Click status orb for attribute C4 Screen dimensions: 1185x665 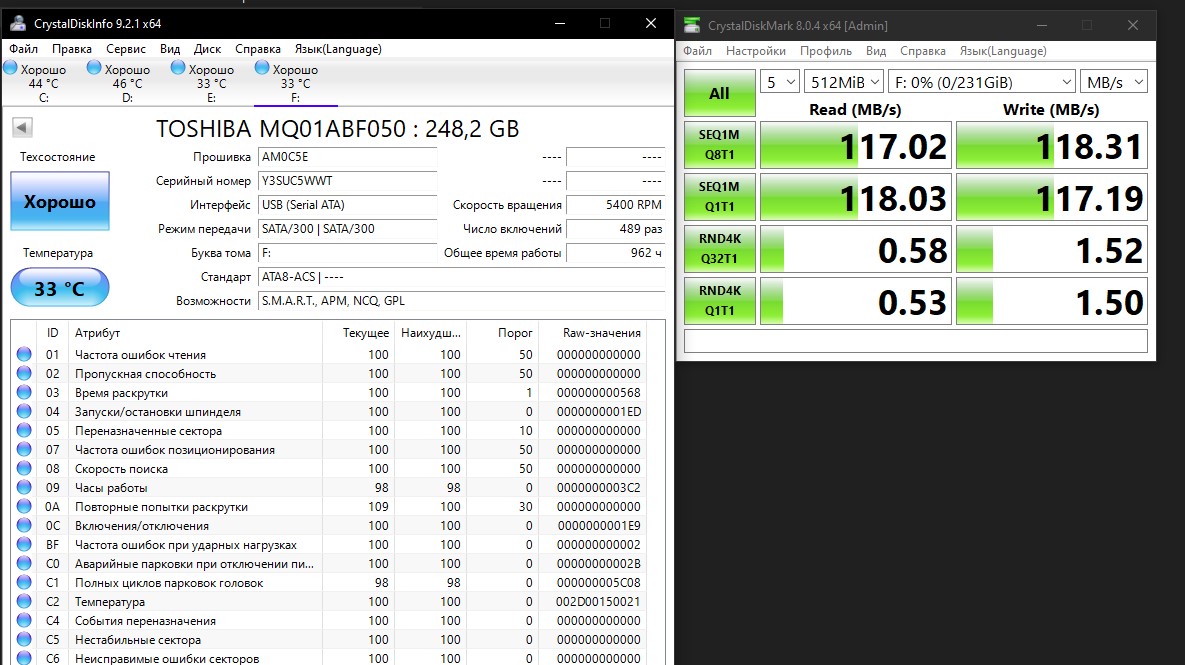click(x=24, y=620)
